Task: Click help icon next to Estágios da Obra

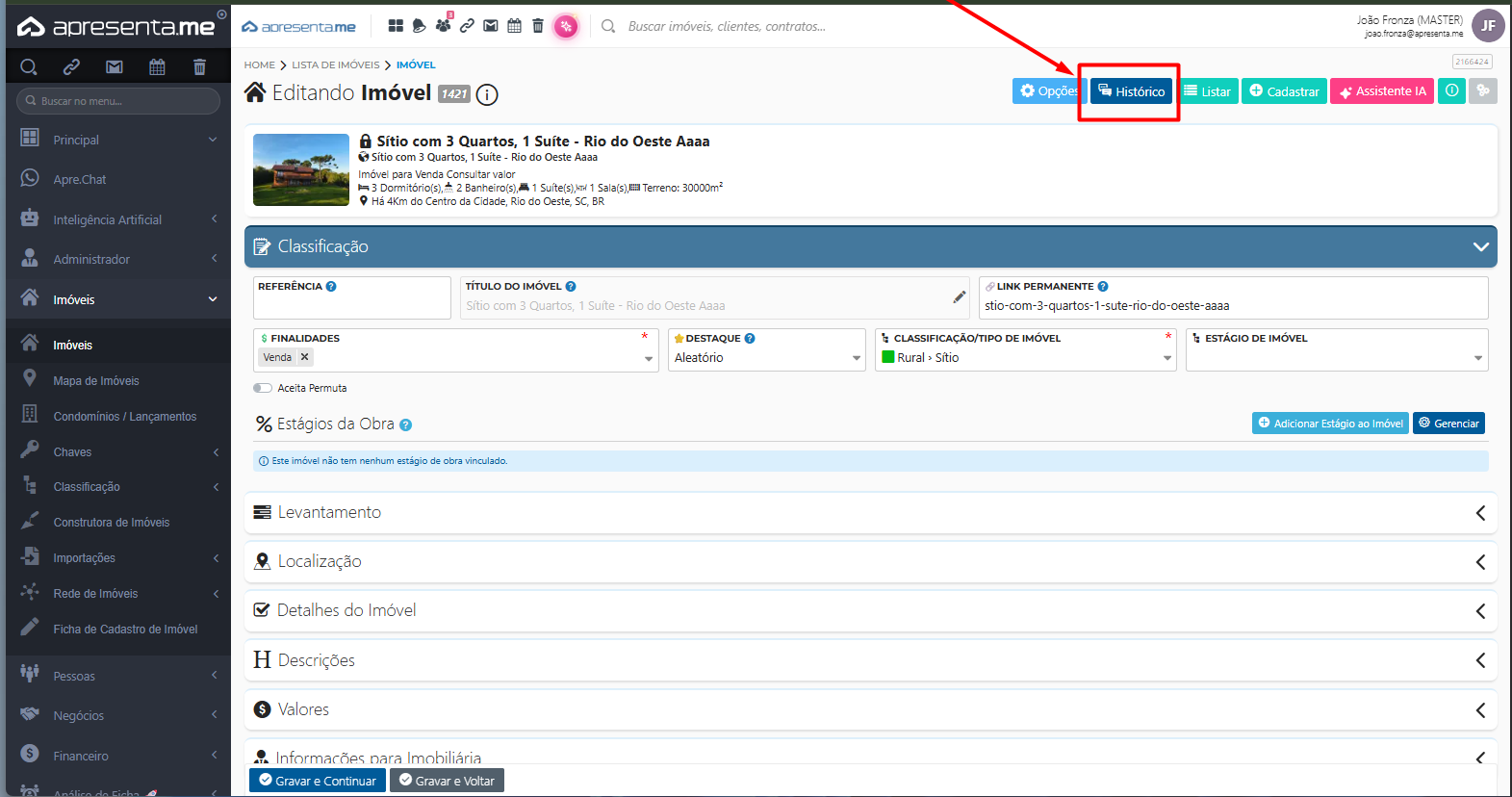Action: [405, 424]
